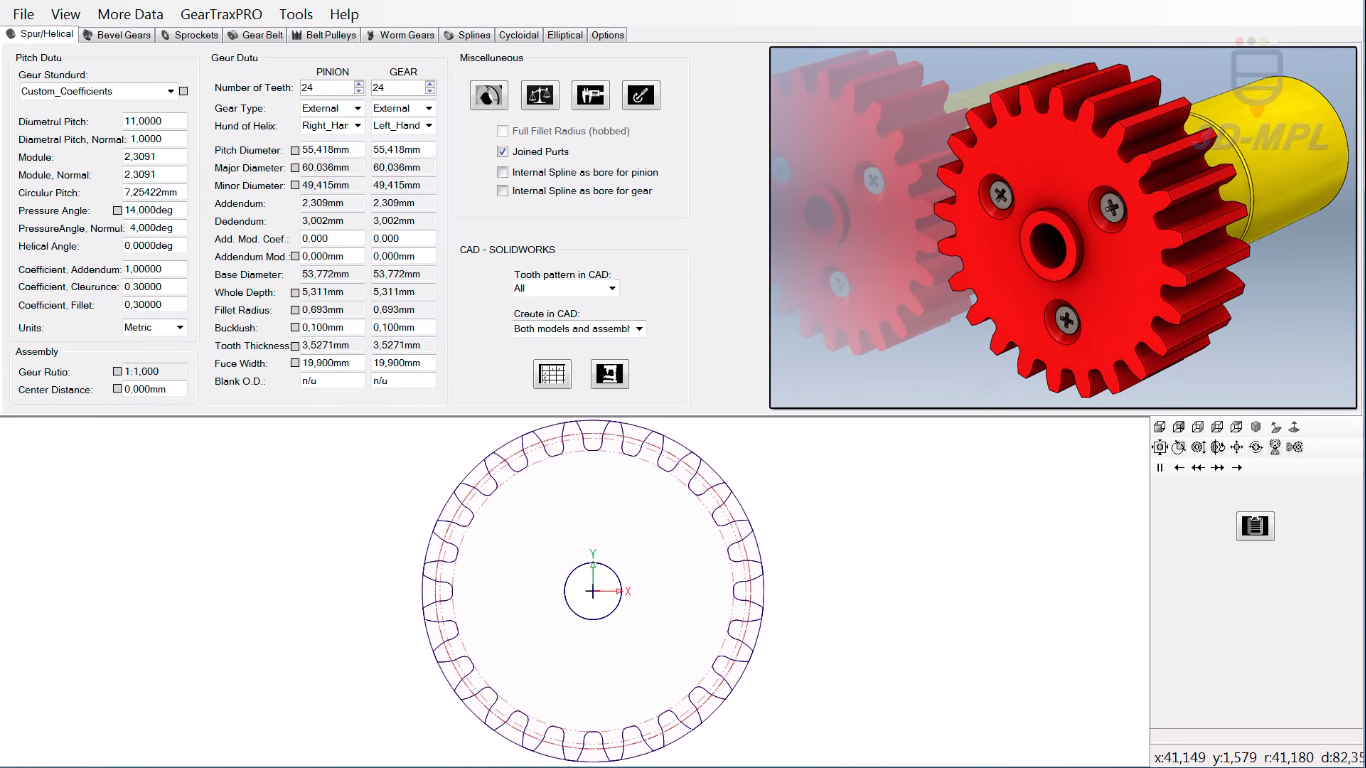Click the clipboard icon button in right panel
The width and height of the screenshot is (1366, 768).
click(x=1255, y=525)
